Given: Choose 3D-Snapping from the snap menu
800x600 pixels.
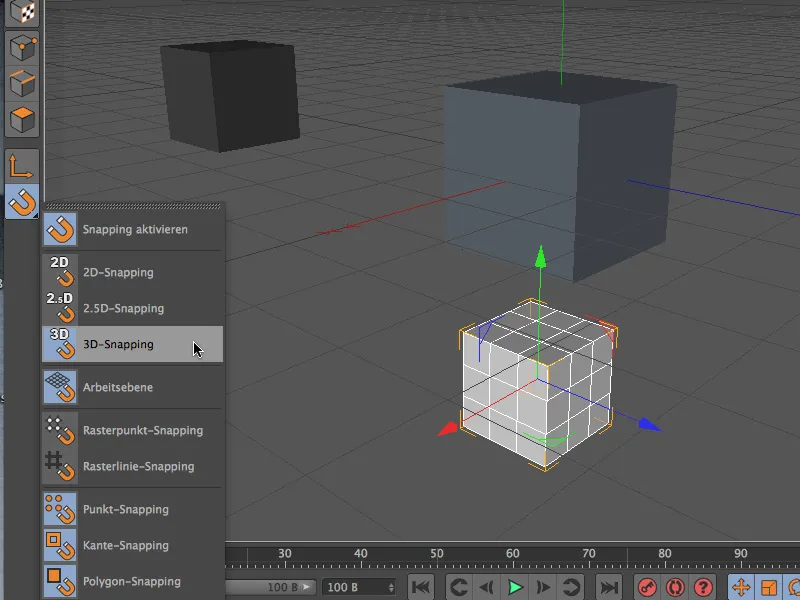Looking at the screenshot, I should pos(118,344).
